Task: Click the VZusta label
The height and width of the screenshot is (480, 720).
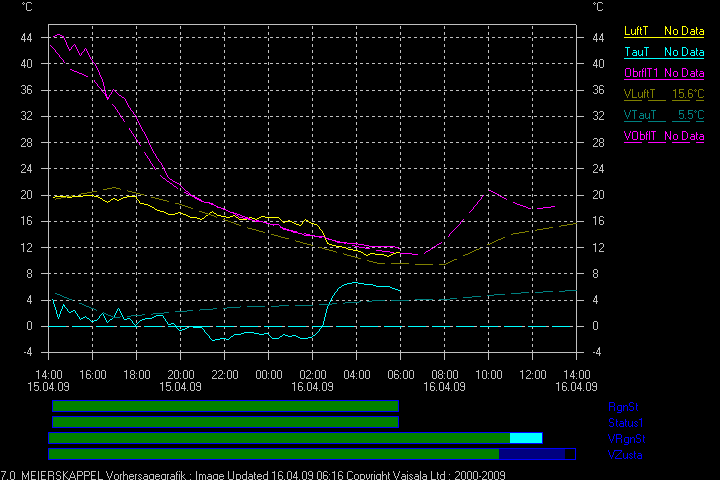Action: pyautogui.click(x=626, y=455)
